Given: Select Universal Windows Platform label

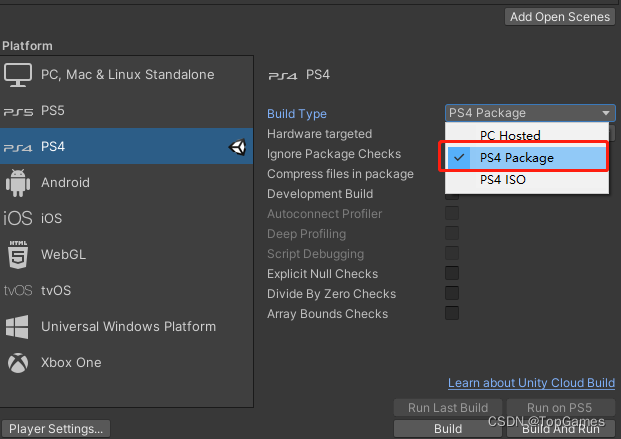Looking at the screenshot, I should click(129, 326).
